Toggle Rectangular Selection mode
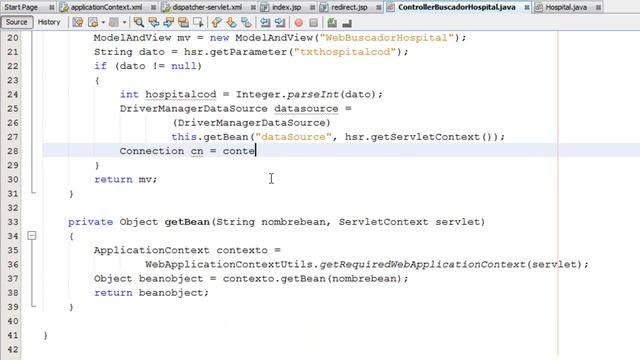The image size is (640, 360). [x=198, y=22]
